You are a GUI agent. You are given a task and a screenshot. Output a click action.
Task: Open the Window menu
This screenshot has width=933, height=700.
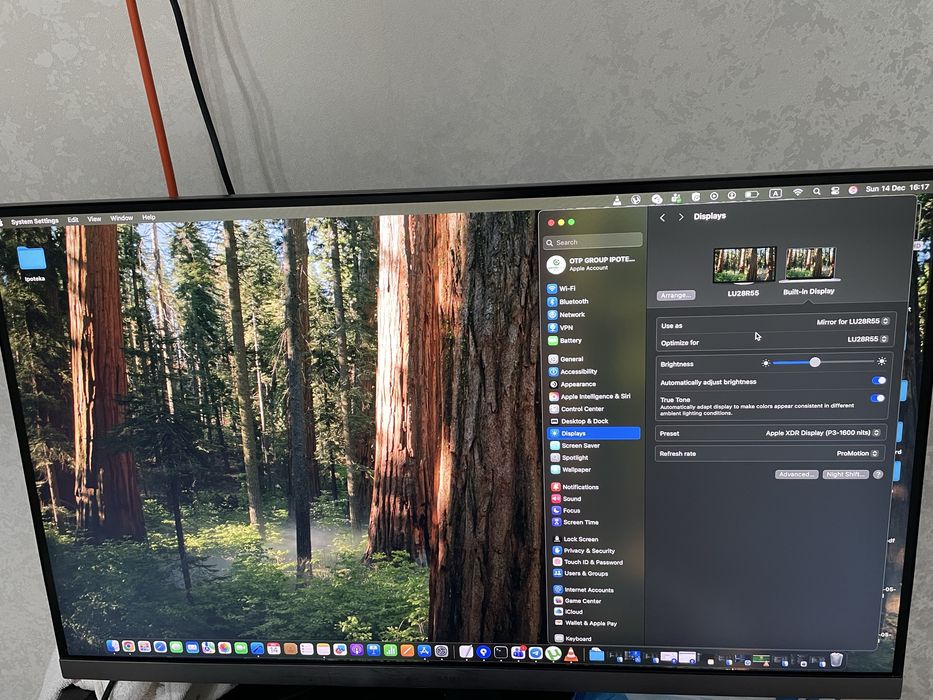121,218
